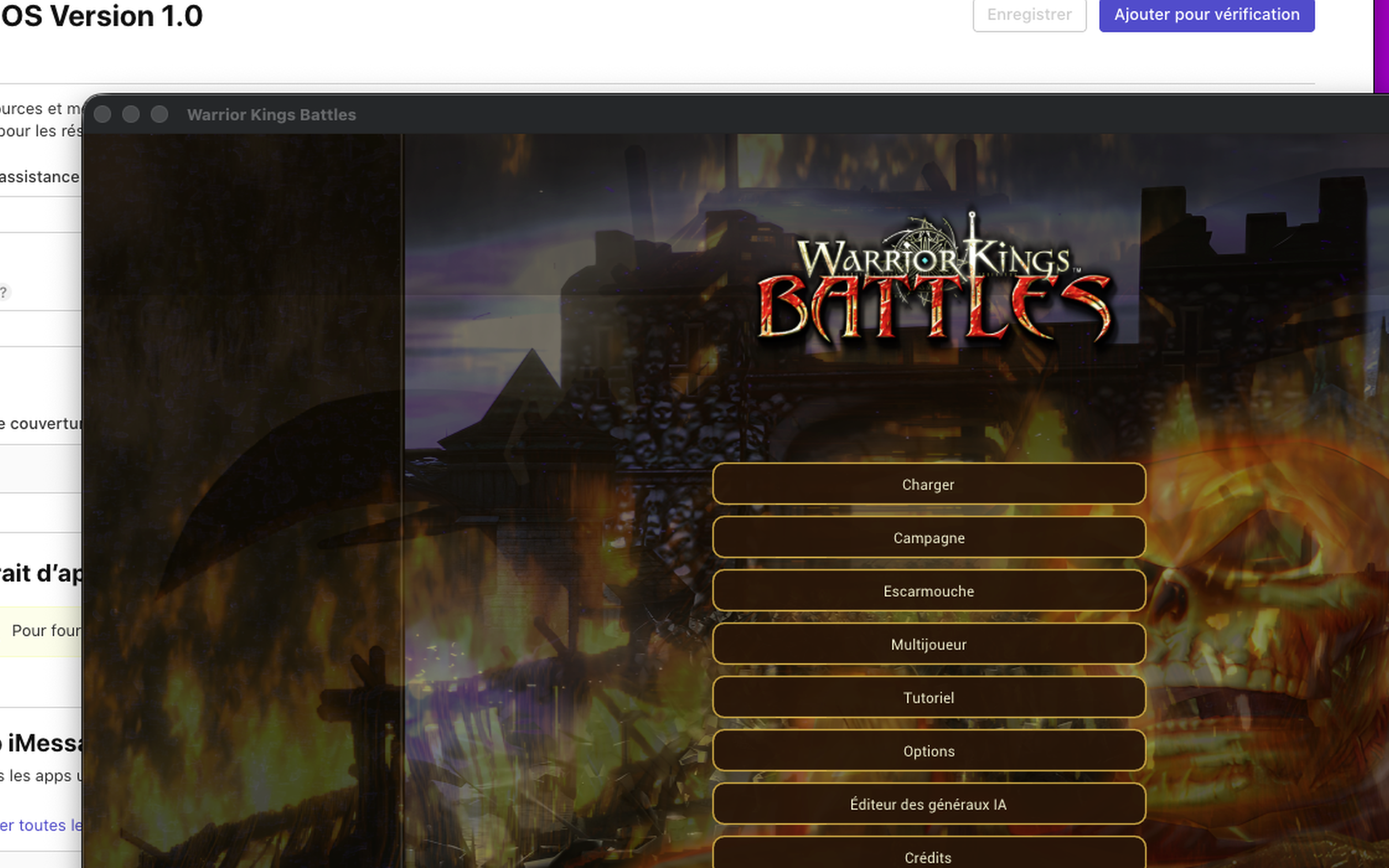This screenshot has width=1389, height=868.
Task: Select Escarmouche from the game menu
Action: [x=929, y=591]
